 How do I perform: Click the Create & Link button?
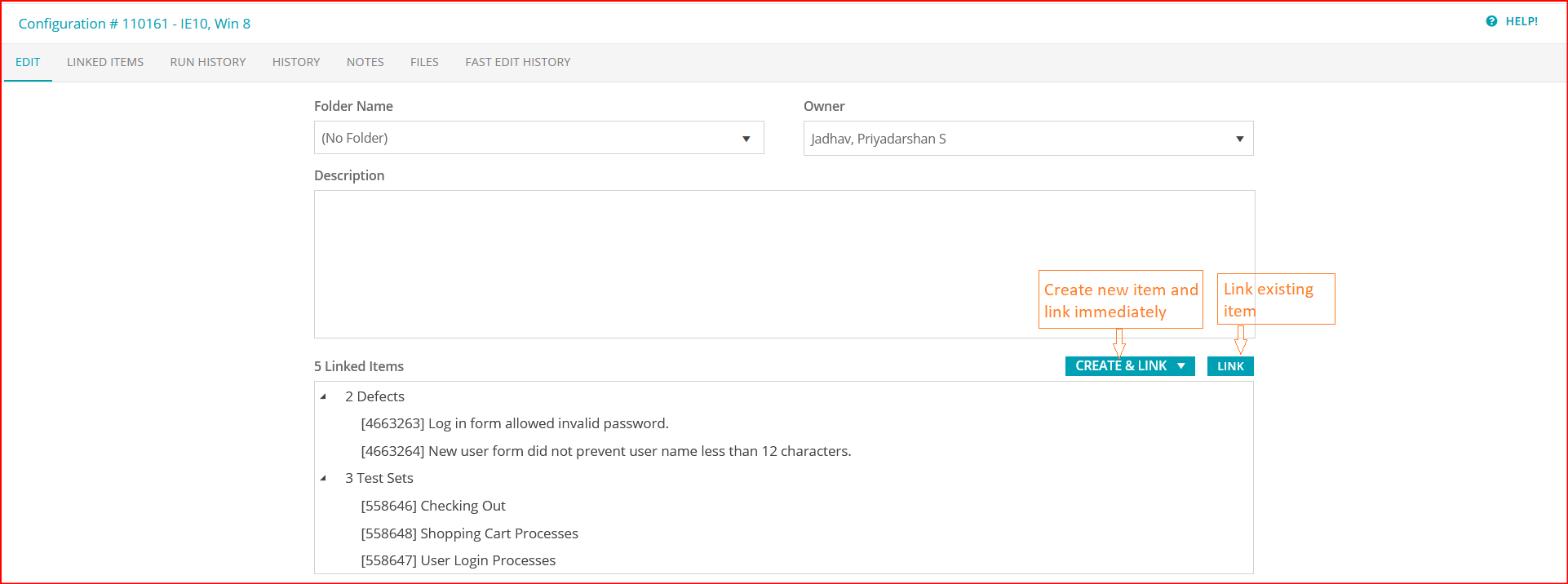1120,366
